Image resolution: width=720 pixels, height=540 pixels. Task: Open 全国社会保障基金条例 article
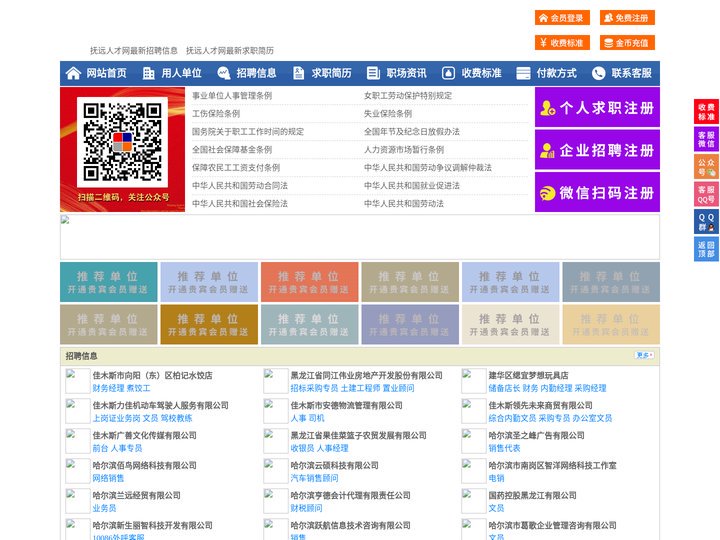tap(232, 149)
